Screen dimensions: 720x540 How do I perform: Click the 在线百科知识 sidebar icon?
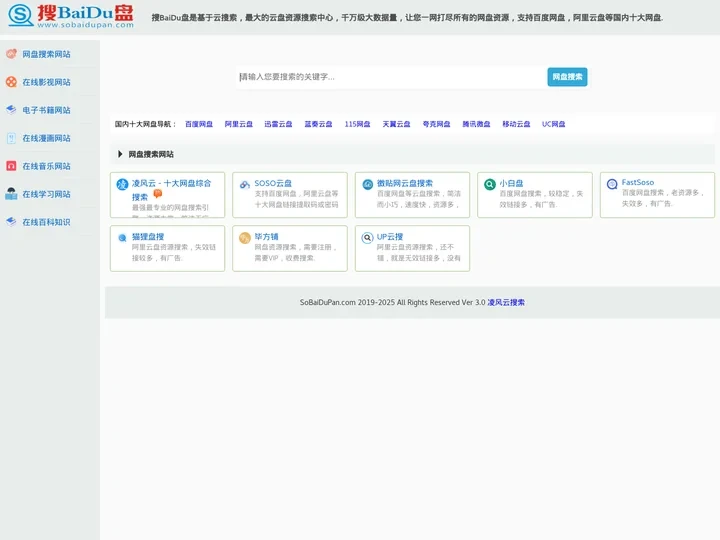pos(11,222)
